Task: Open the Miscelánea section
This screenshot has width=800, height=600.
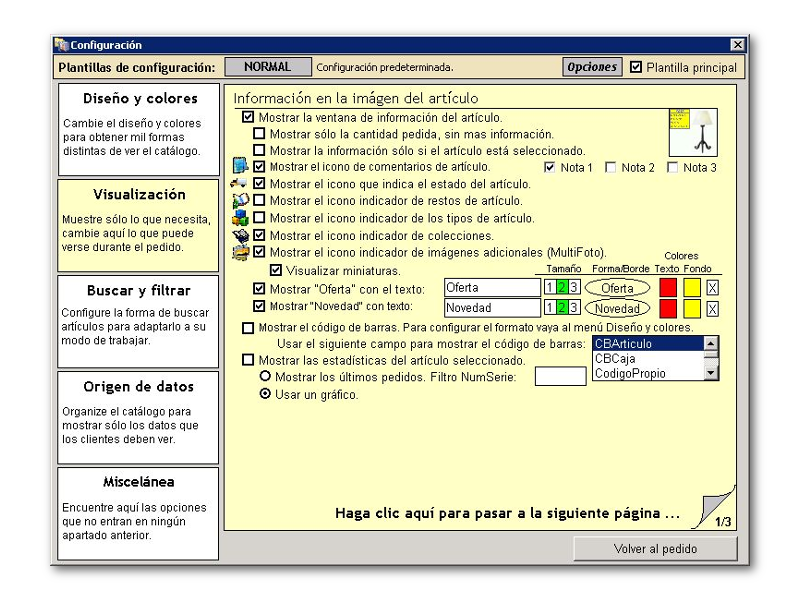Action: click(138, 514)
